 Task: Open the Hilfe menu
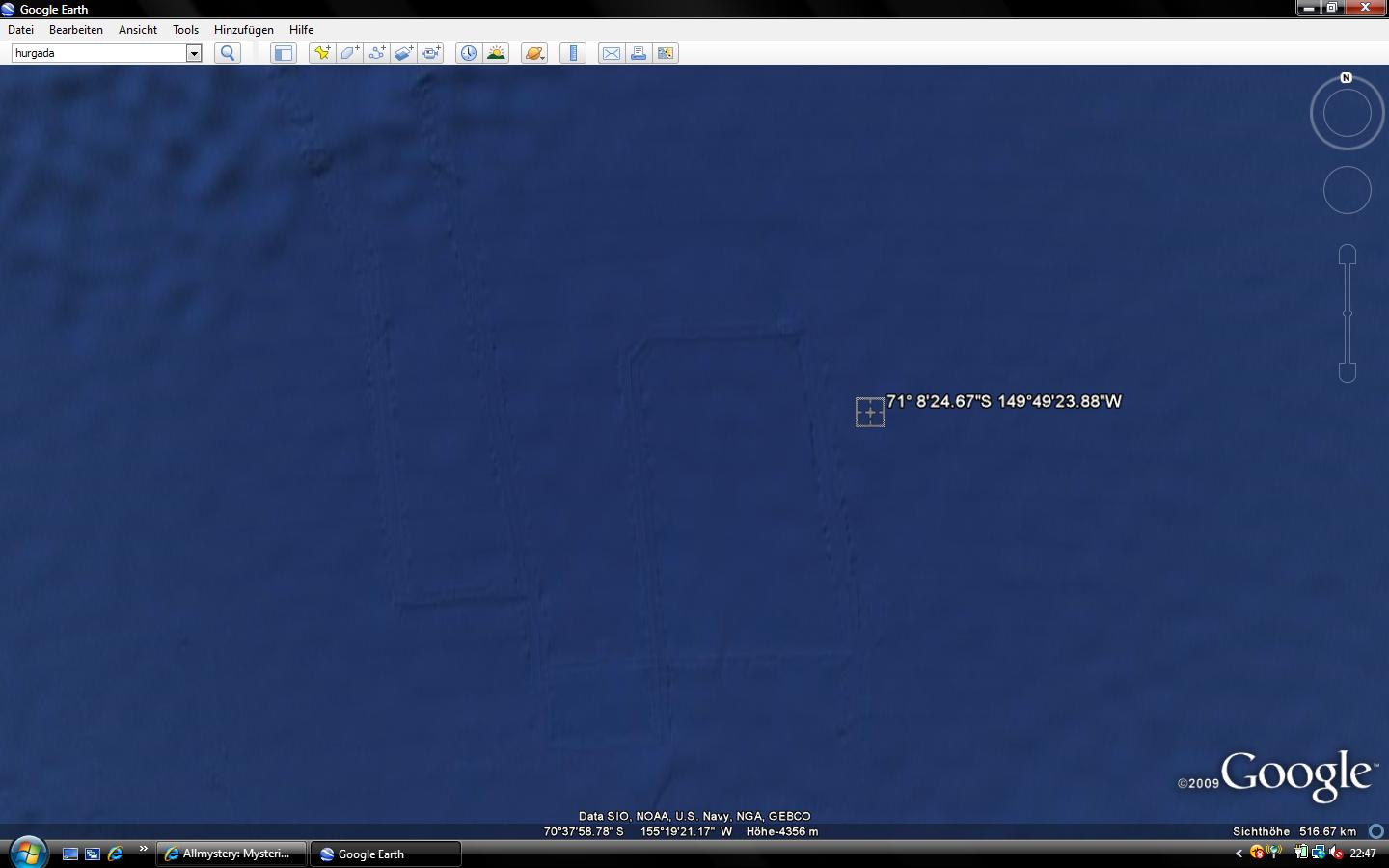click(301, 30)
